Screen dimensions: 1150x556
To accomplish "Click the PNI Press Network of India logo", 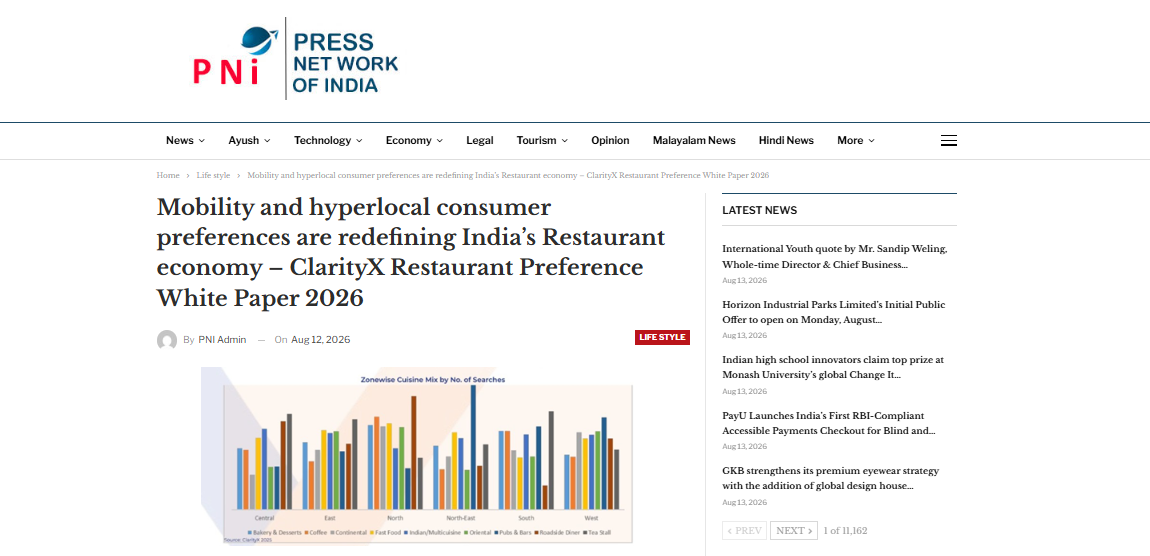I will point(296,59).
